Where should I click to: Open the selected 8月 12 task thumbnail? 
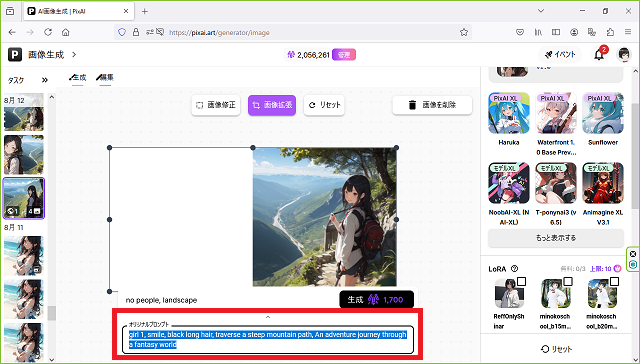24,198
